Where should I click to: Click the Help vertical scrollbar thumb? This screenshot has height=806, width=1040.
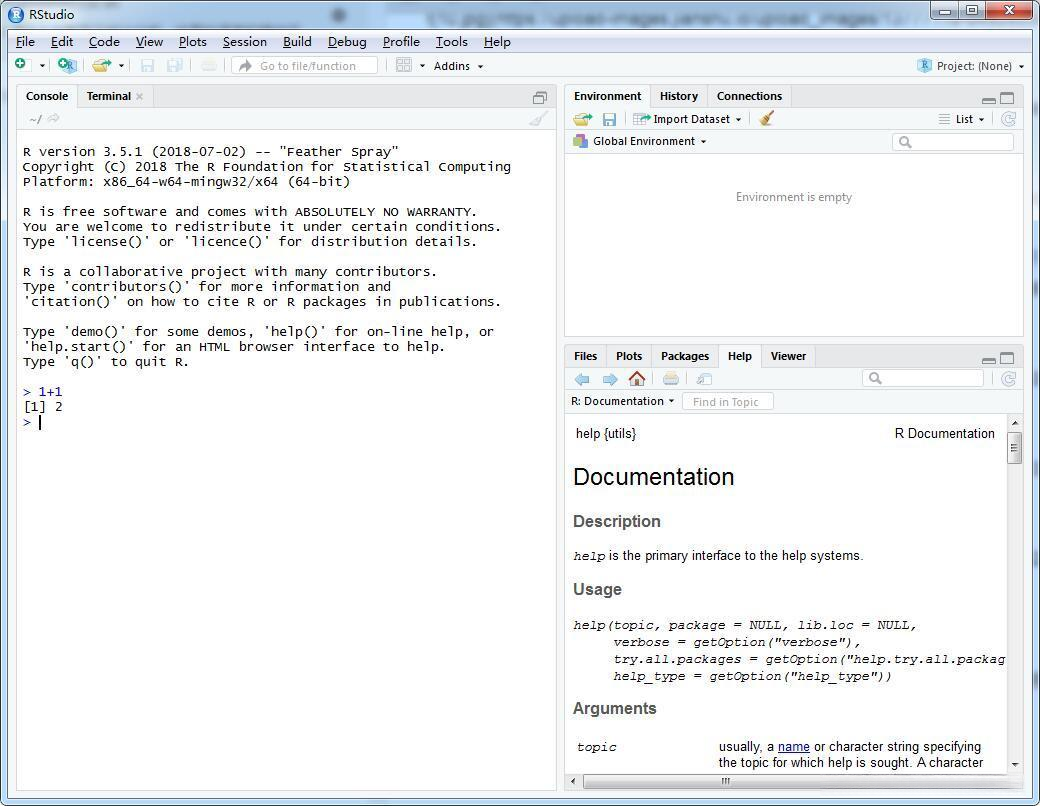1014,448
